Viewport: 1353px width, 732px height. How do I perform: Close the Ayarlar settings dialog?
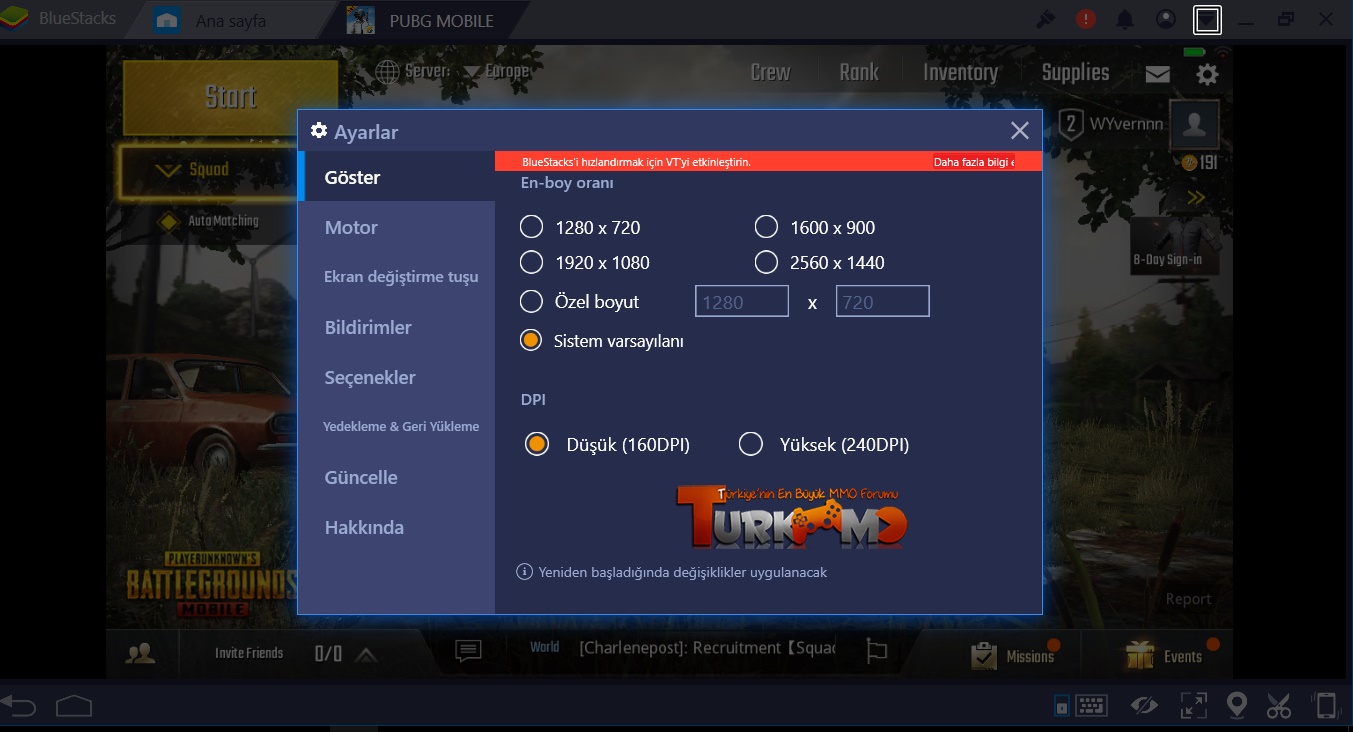(1019, 131)
